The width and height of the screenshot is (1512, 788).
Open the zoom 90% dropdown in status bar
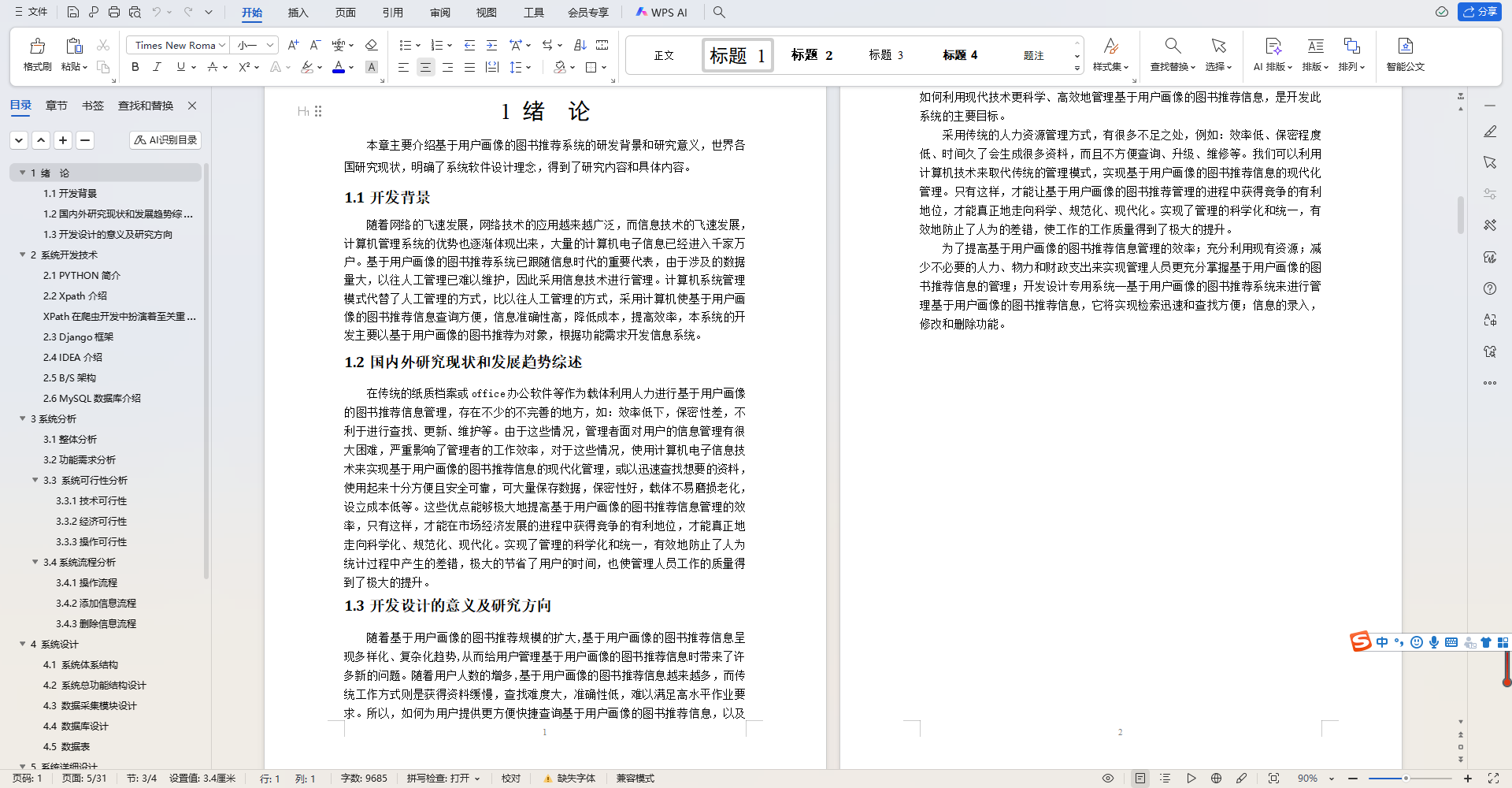(1332, 779)
